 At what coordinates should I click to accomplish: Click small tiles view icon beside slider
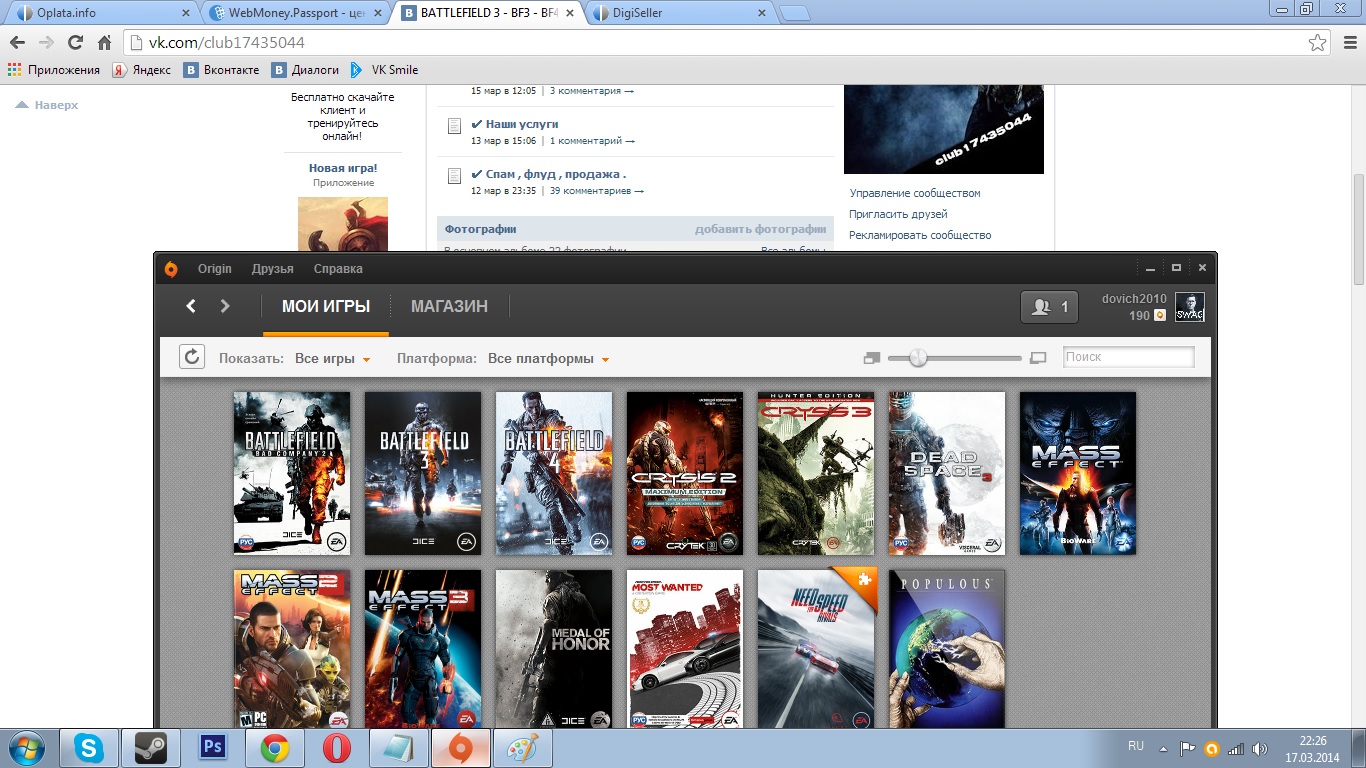[872, 358]
